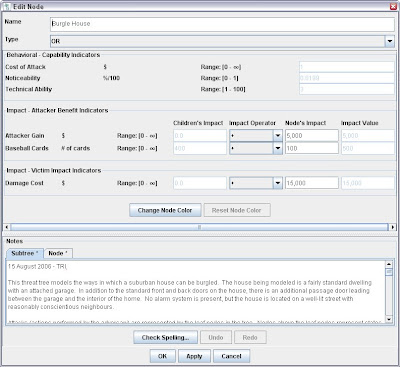Click Baseball Cards Impact Value field 500

click(x=368, y=148)
